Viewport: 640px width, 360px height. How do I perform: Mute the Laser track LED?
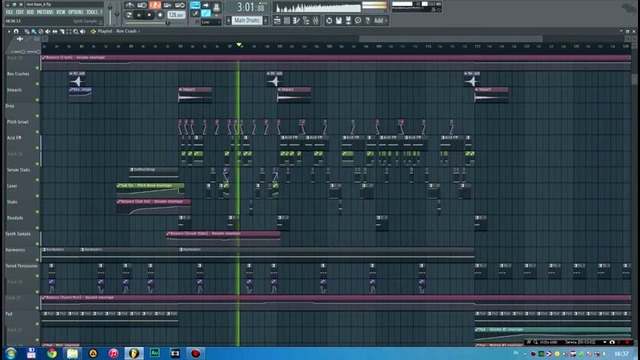[x=37, y=196]
